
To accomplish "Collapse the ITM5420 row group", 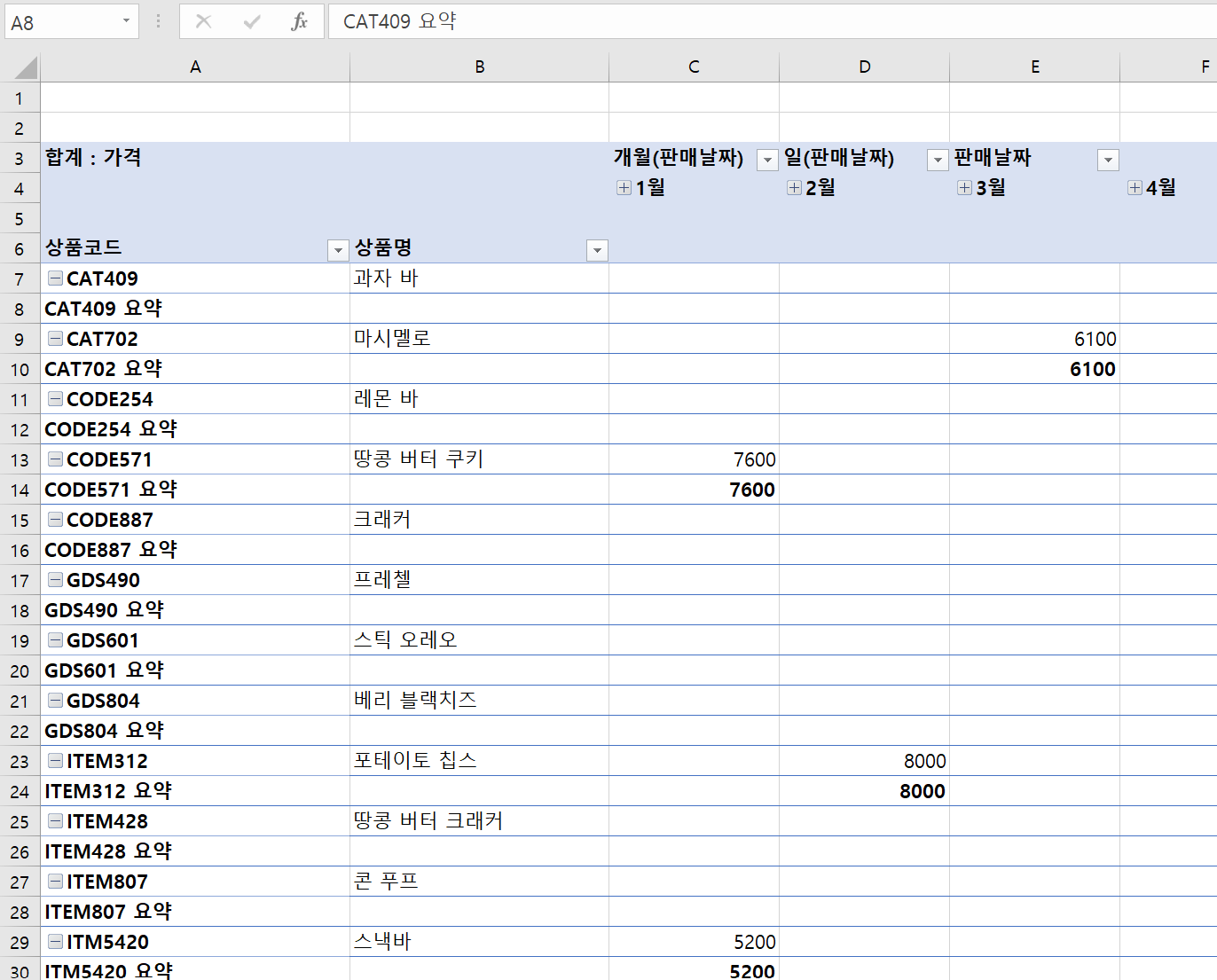I will click(x=55, y=942).
